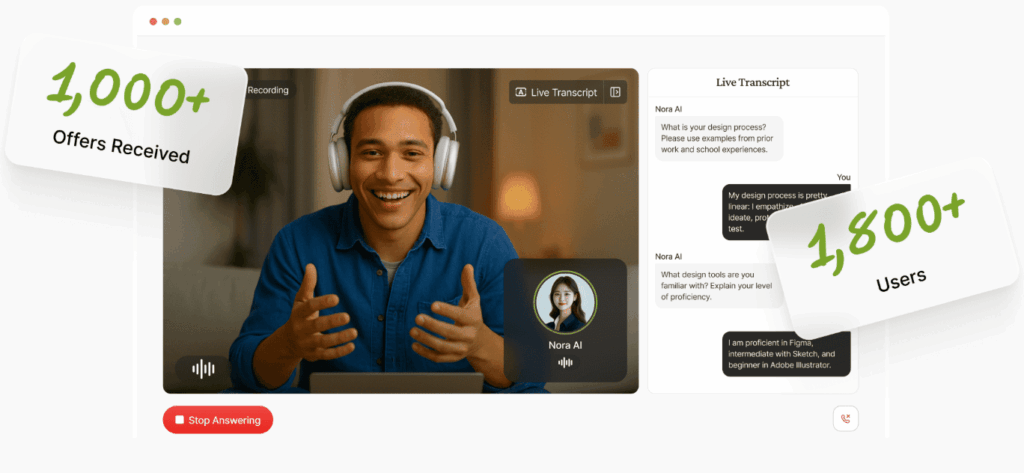
Task: Click the green window maximize dot
Action: coord(178,21)
